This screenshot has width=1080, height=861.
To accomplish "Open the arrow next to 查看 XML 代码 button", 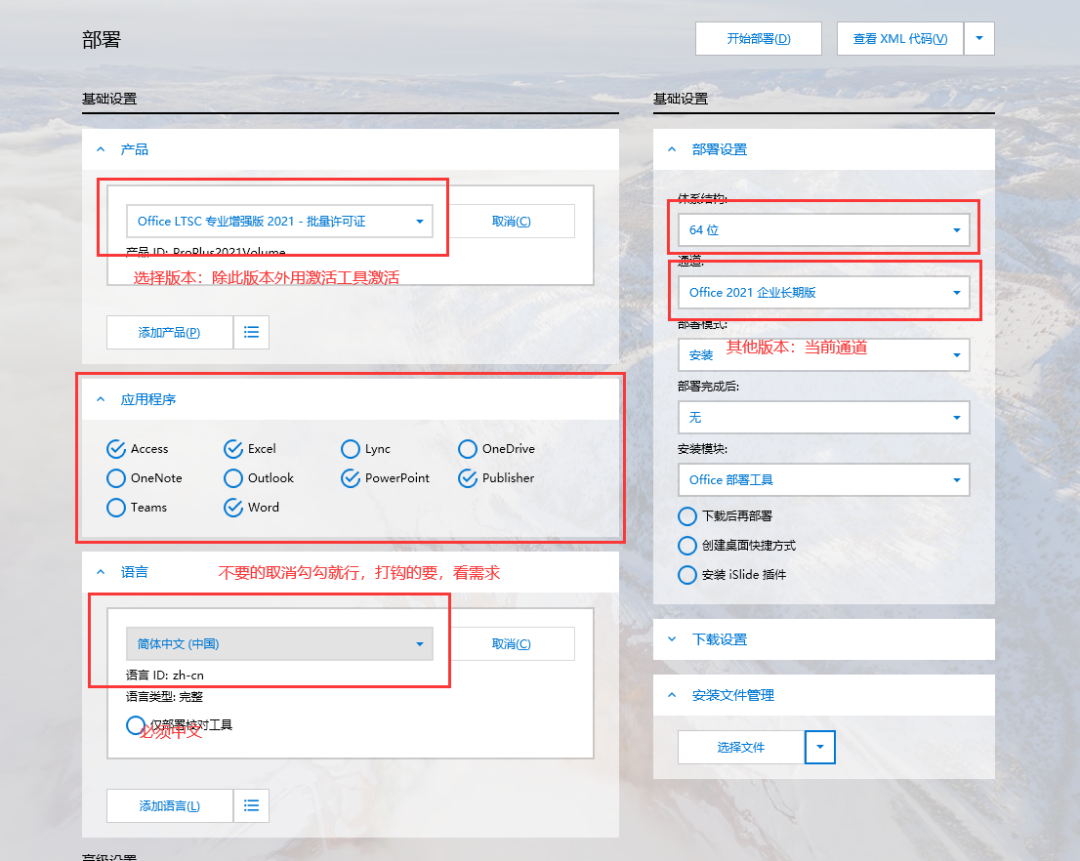I will (978, 38).
